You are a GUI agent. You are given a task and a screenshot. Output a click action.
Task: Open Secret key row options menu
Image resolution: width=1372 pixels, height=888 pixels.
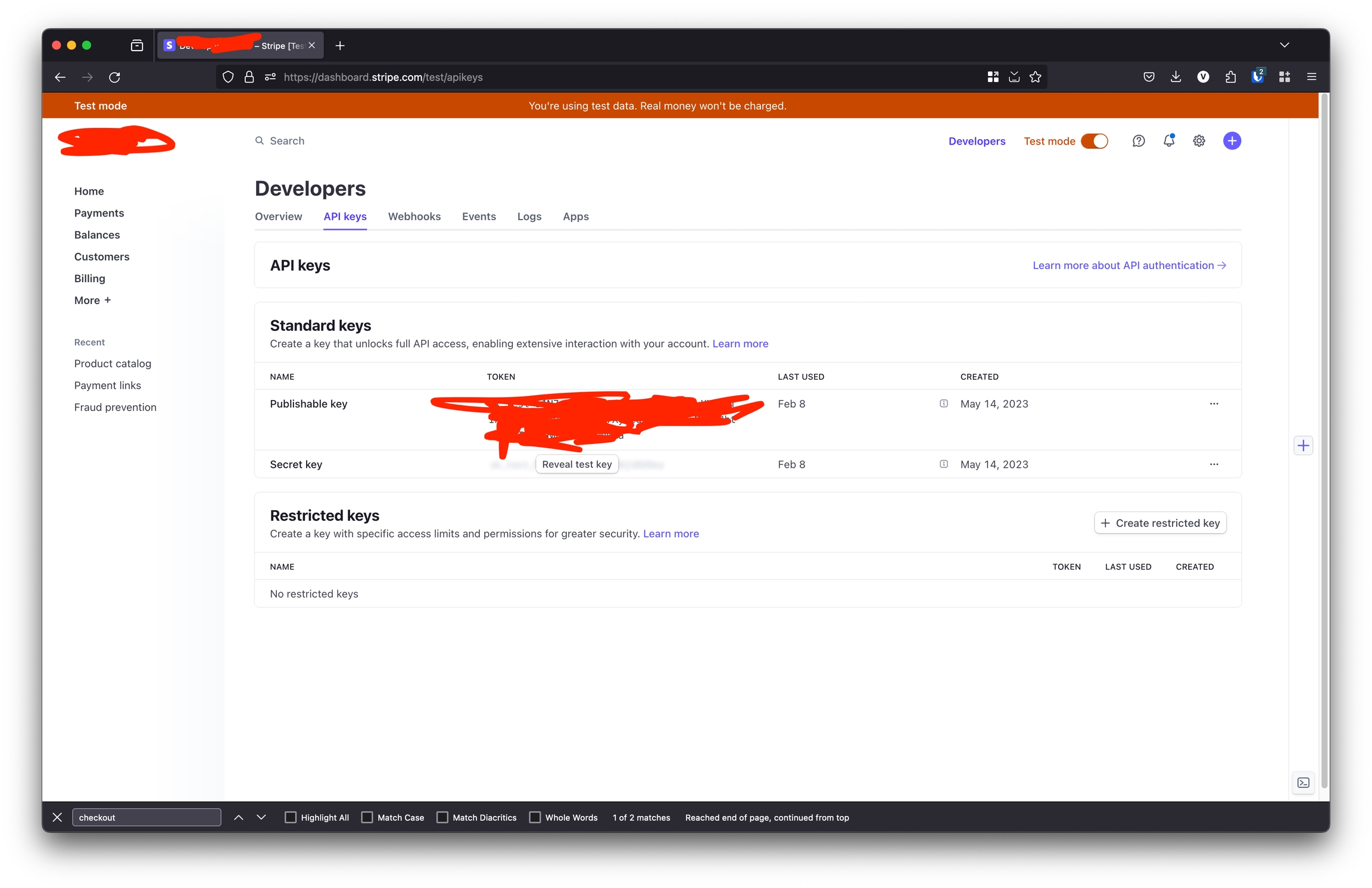click(1214, 464)
